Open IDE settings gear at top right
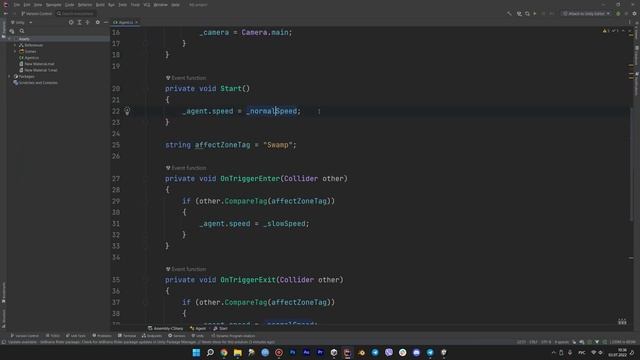This screenshot has height=360, width=640. [x=634, y=13]
